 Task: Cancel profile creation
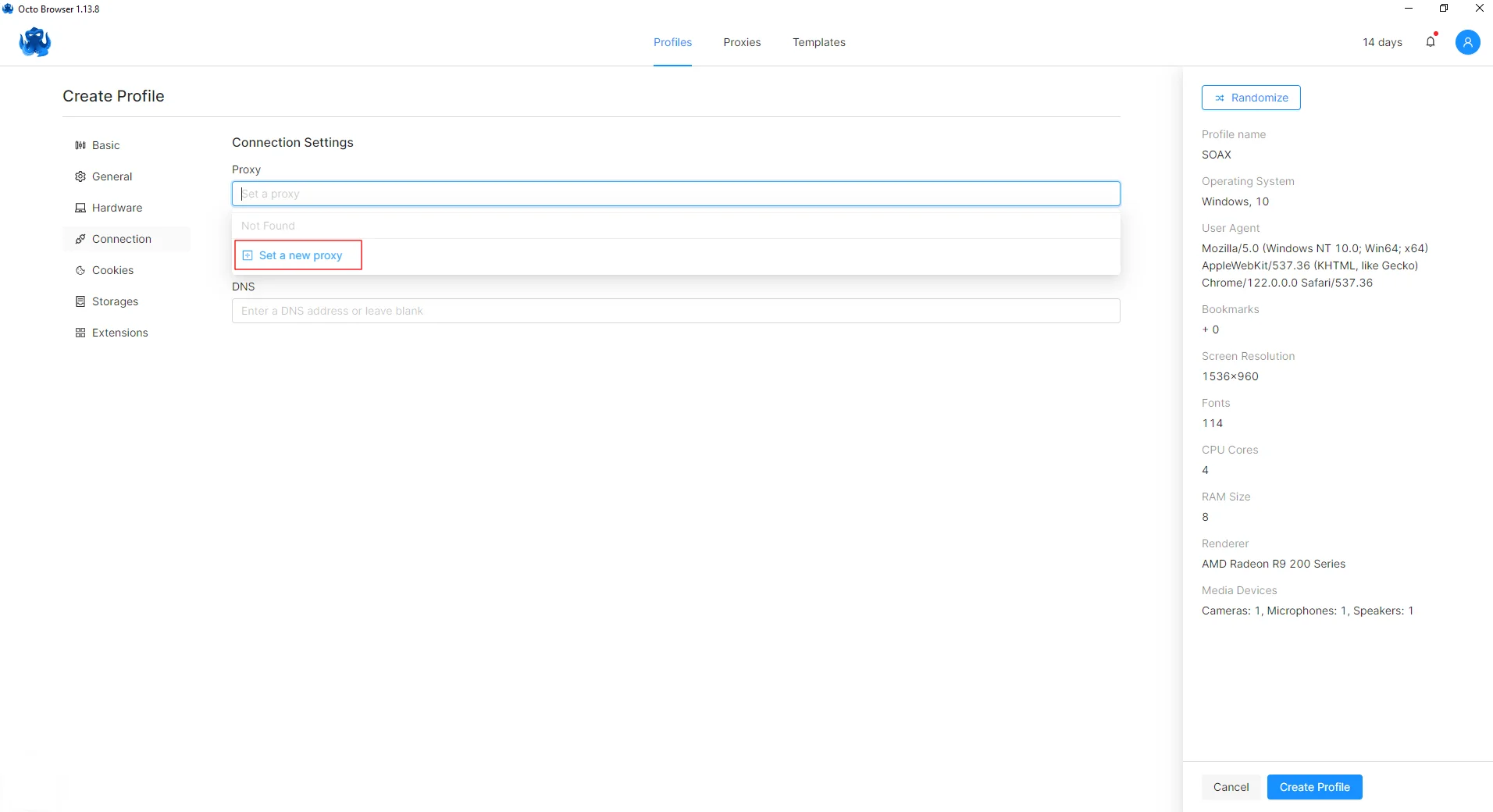pos(1231,787)
